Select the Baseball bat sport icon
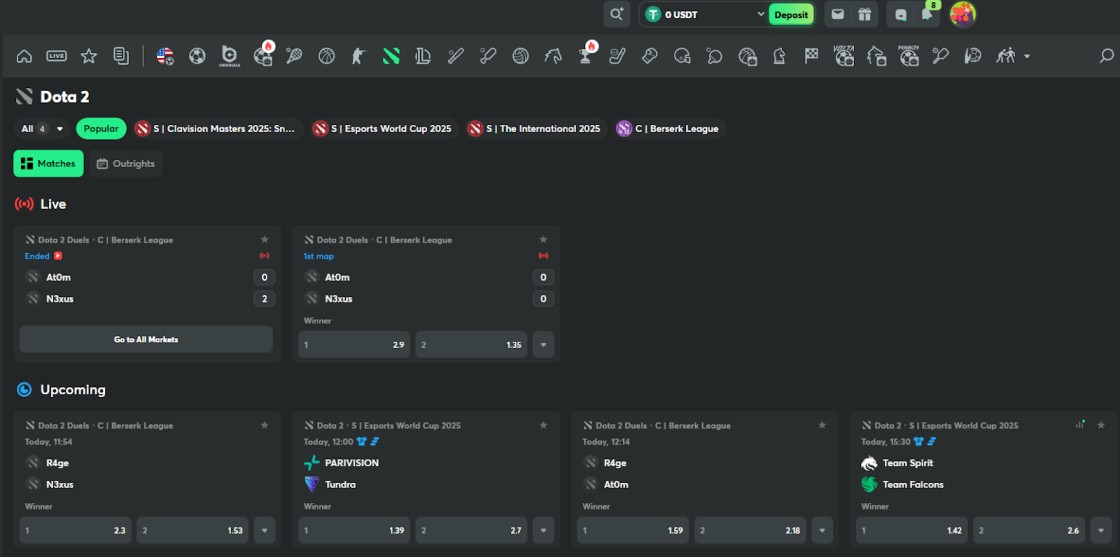Image resolution: width=1120 pixels, height=557 pixels. (x=456, y=56)
